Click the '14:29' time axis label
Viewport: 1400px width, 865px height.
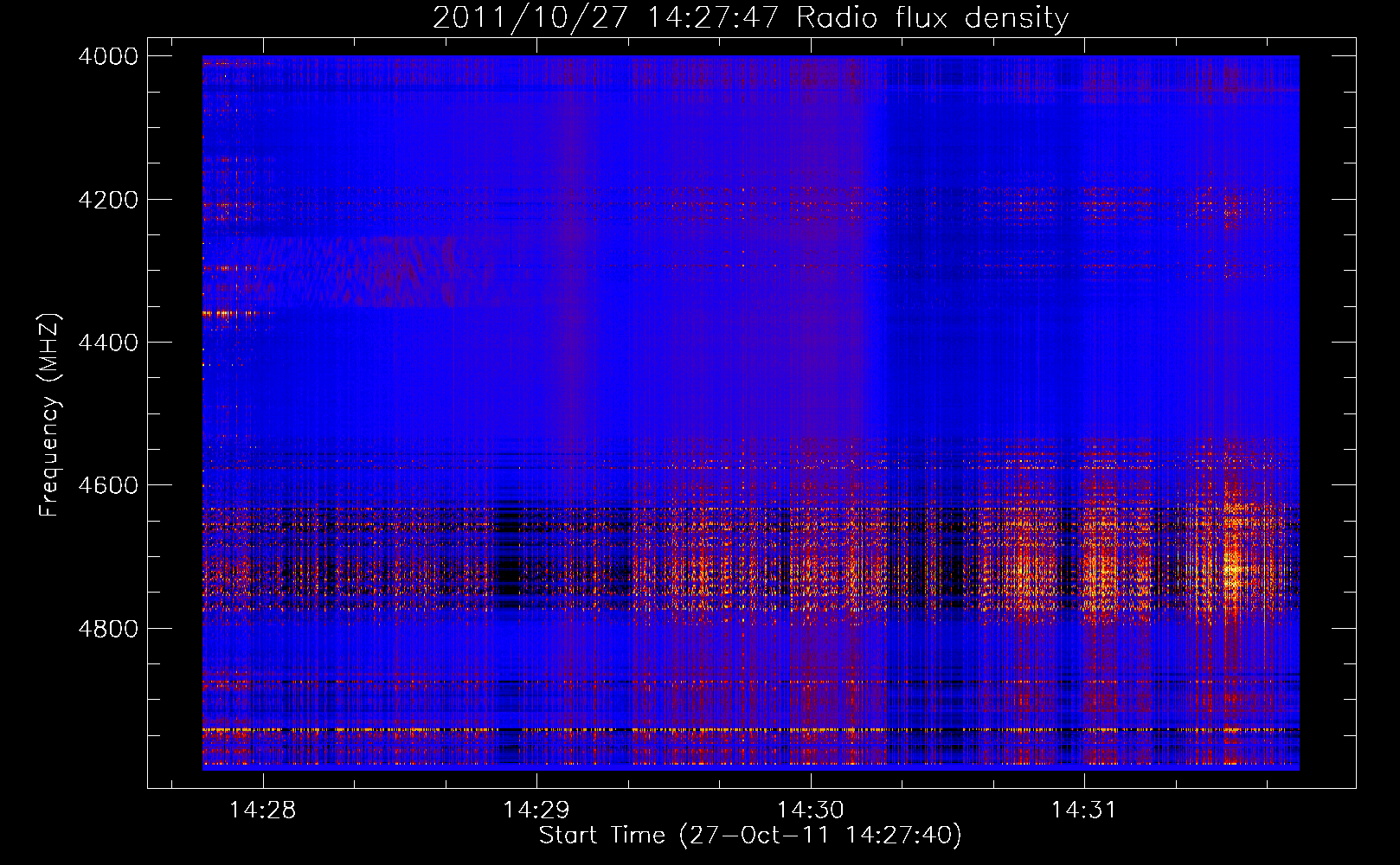point(536,810)
